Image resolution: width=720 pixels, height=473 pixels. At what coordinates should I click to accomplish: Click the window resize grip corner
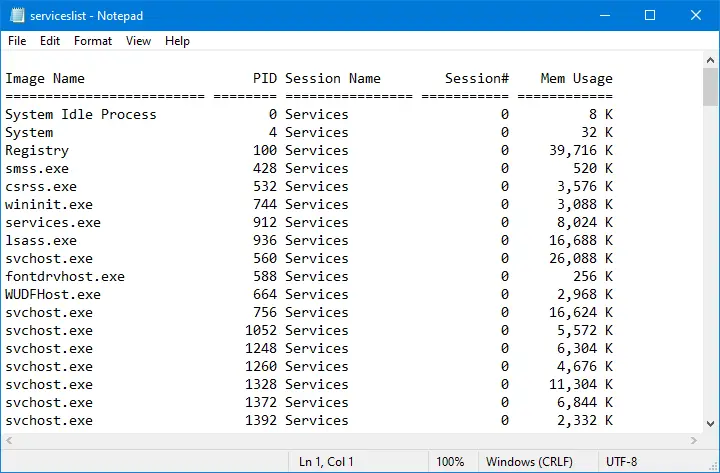point(712,466)
